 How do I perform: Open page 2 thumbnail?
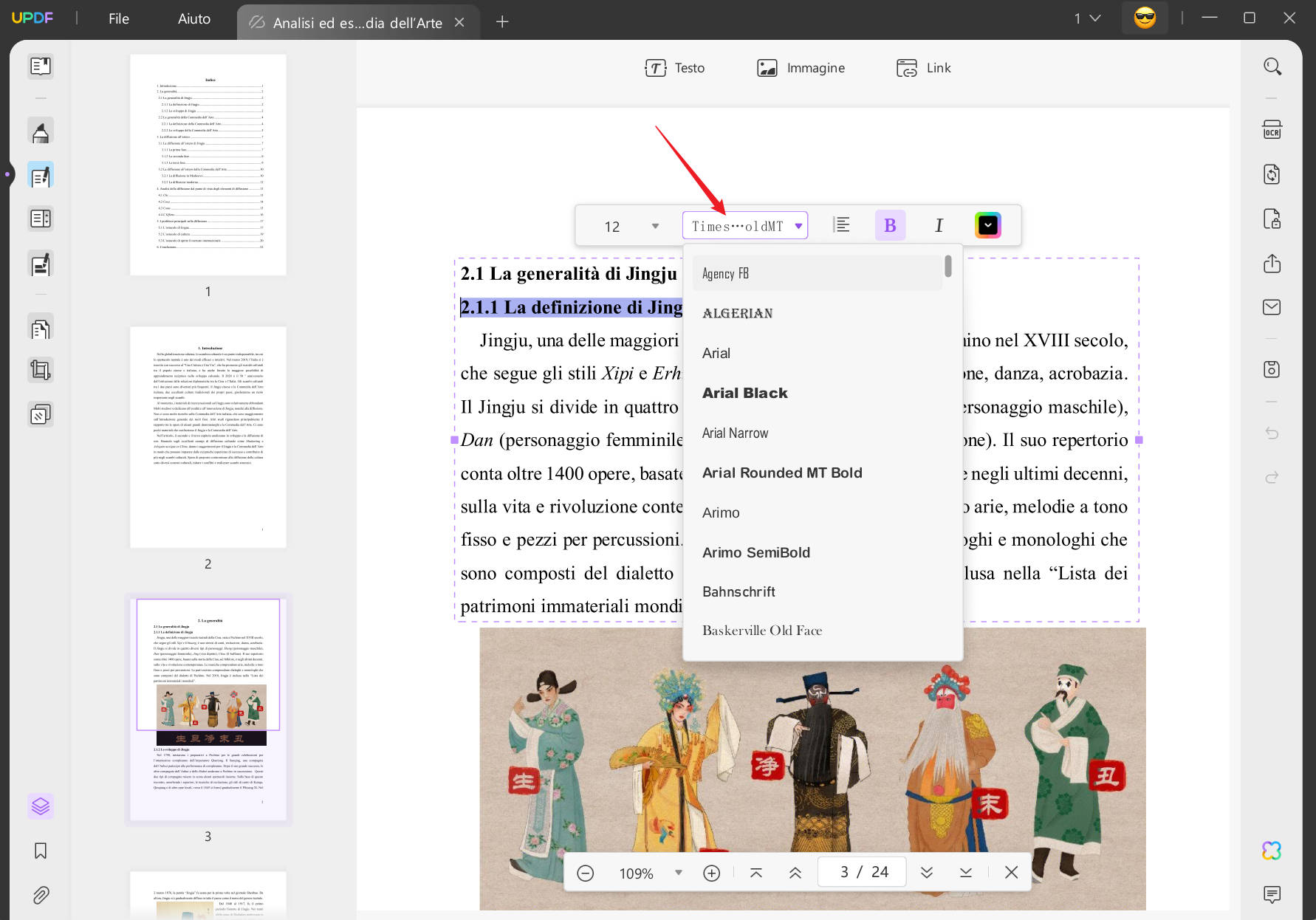point(208,437)
